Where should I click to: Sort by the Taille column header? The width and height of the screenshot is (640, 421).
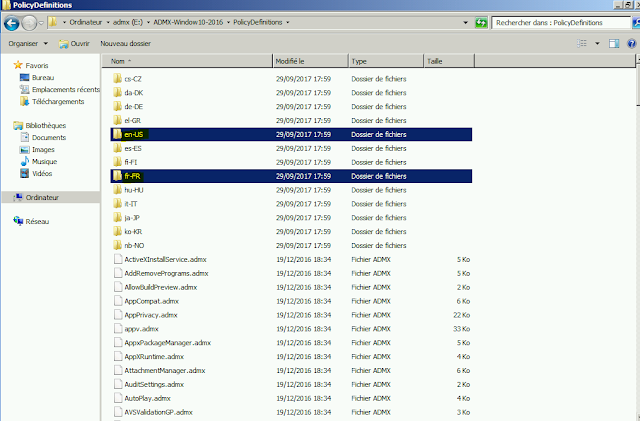pos(449,61)
